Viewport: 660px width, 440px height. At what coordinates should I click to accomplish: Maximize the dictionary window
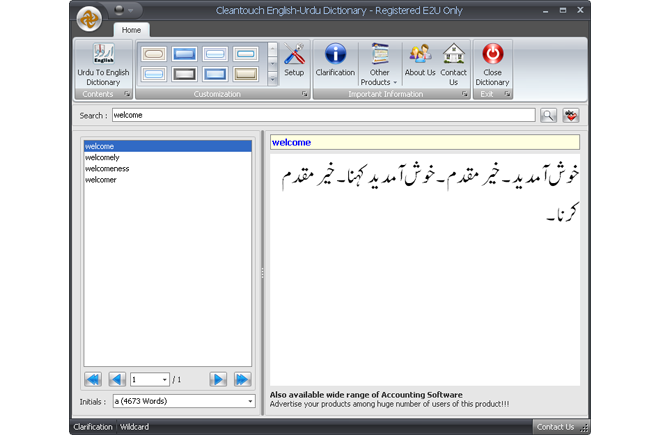[x=563, y=10]
